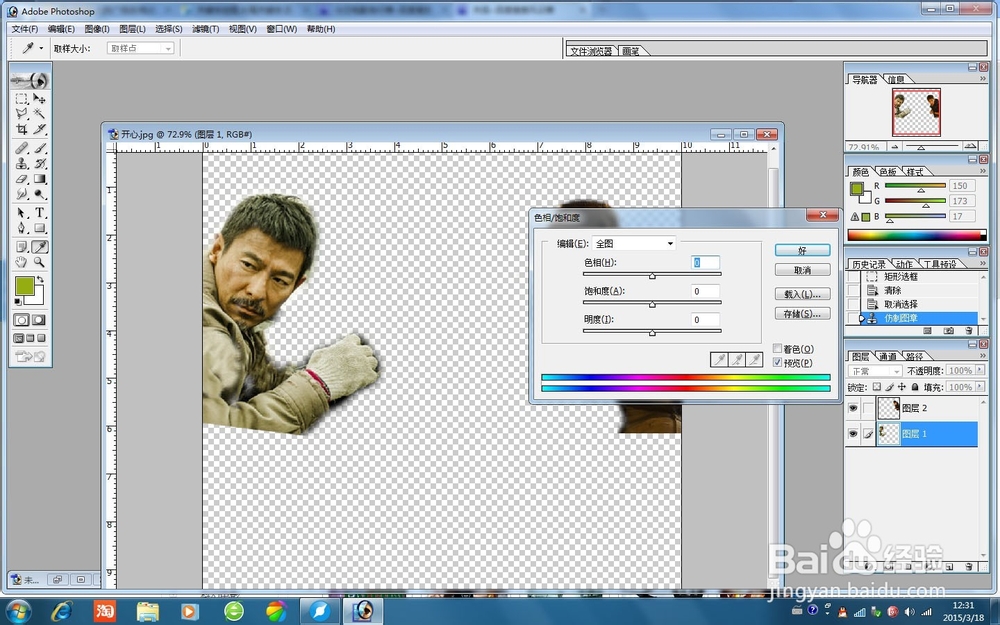Click the add-to-sample eyedropper in Hue/Saturation dialog
The width and height of the screenshot is (1000, 625).
coord(737,360)
